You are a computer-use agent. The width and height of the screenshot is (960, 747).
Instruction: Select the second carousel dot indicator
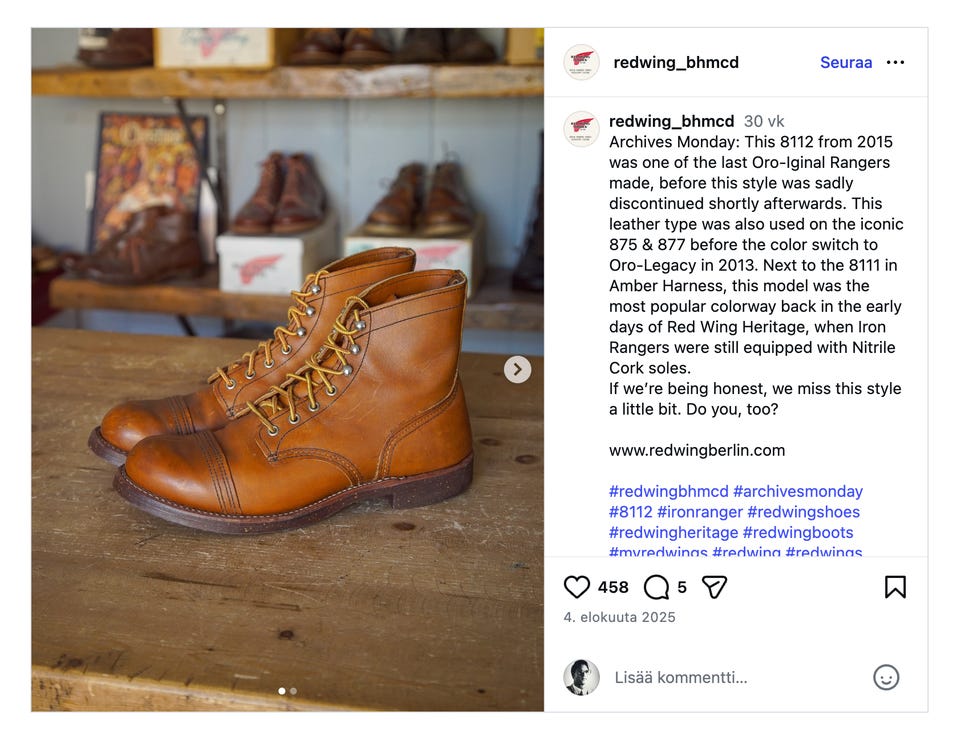[293, 691]
